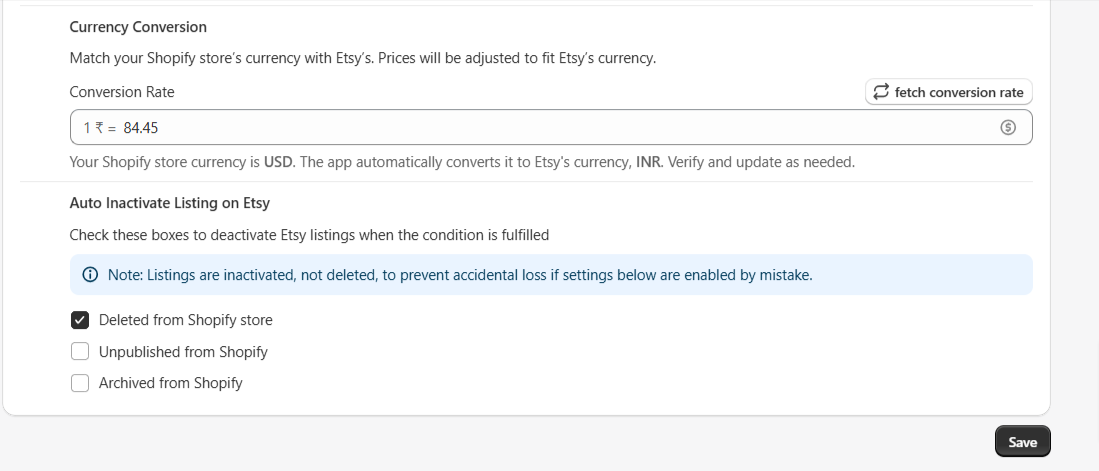Image resolution: width=1099 pixels, height=471 pixels.
Task: Click the info icon in the note banner
Action: [x=90, y=275]
